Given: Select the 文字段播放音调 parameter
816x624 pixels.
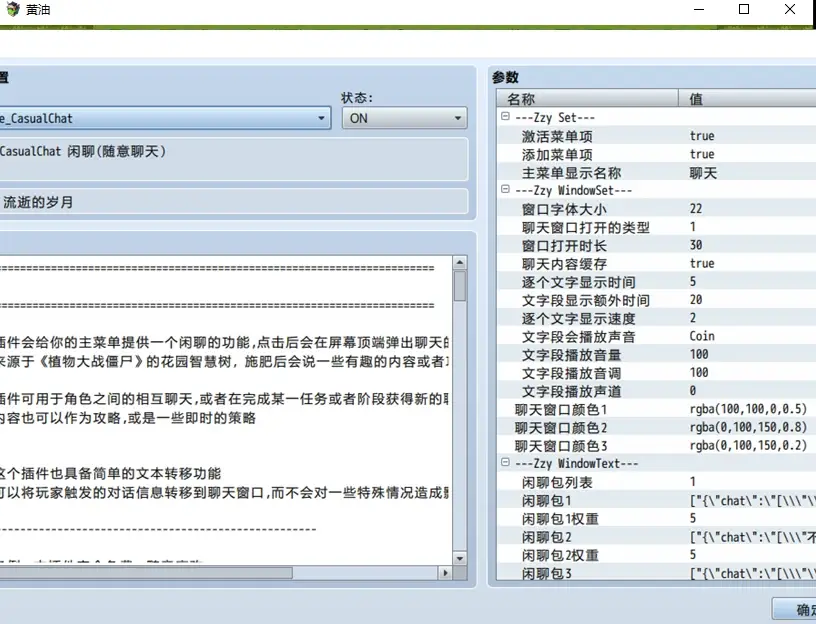Looking at the screenshot, I should click(657, 373).
